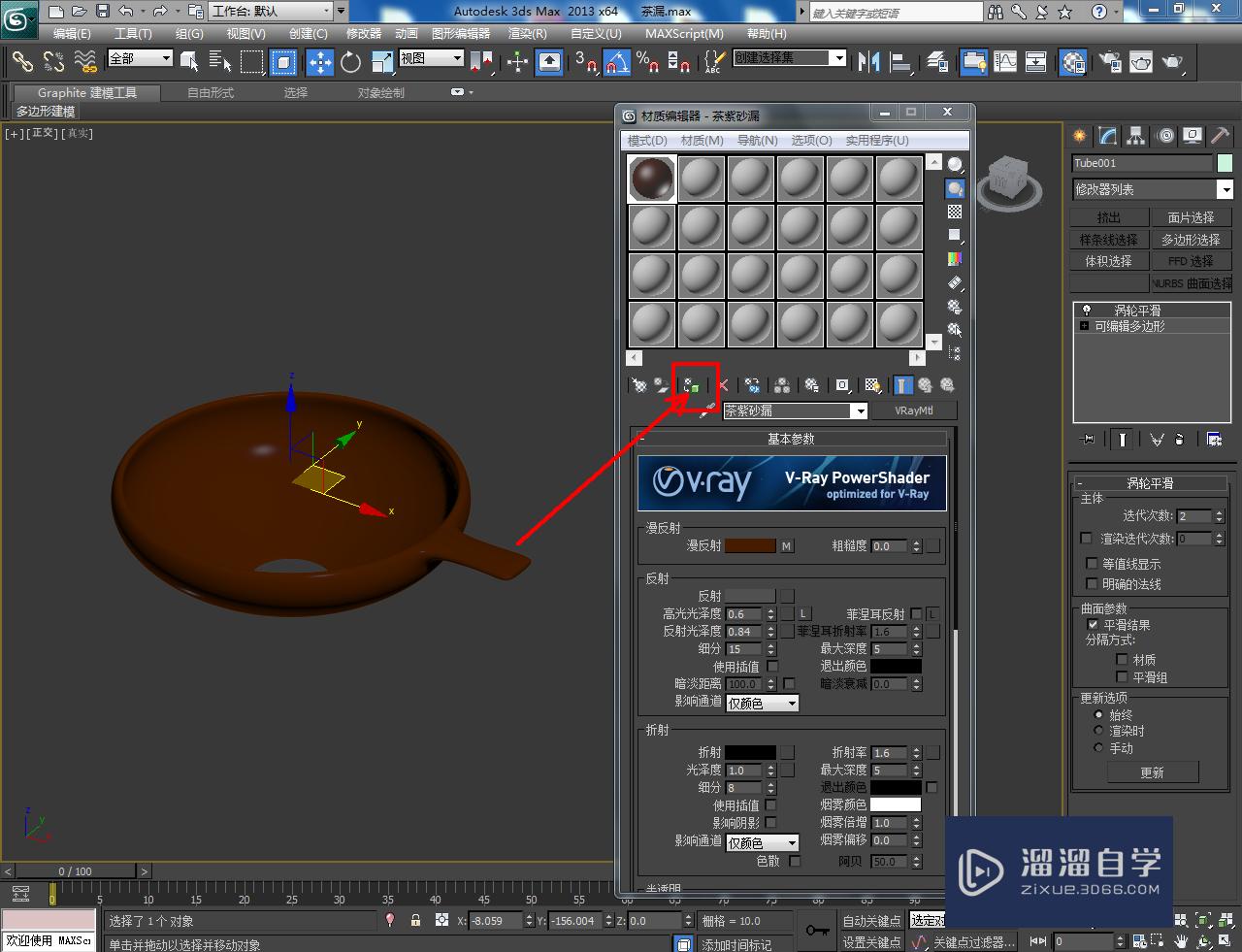Open material editor Modes menu
The width and height of the screenshot is (1242, 952).
[x=647, y=141]
